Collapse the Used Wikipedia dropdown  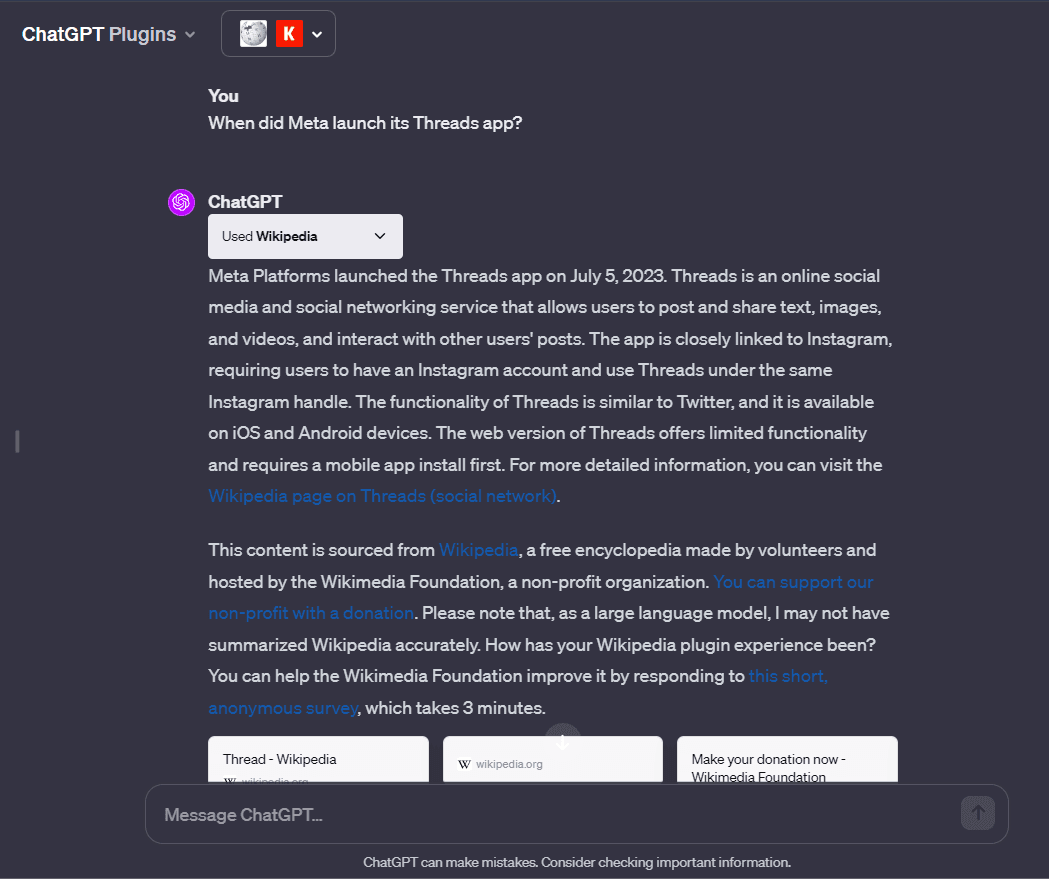pyautogui.click(x=379, y=236)
